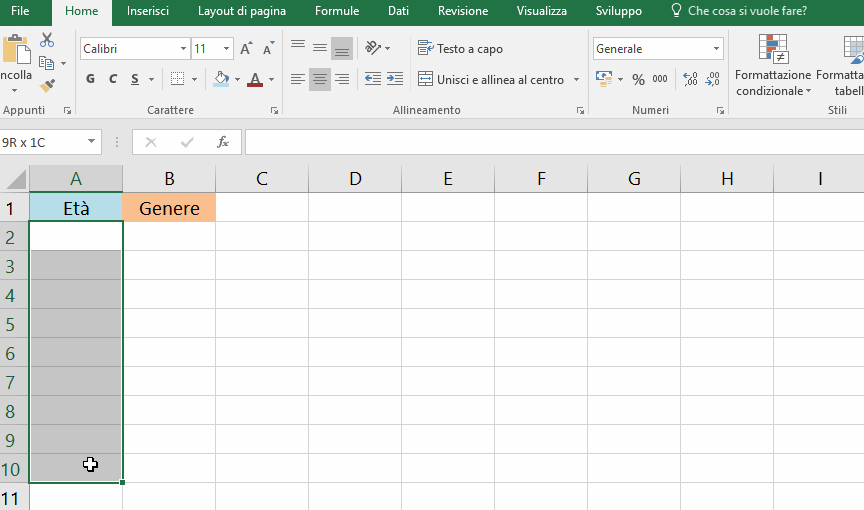The height and width of the screenshot is (510, 864).
Task: Increase indent icon
Action: [395, 79]
